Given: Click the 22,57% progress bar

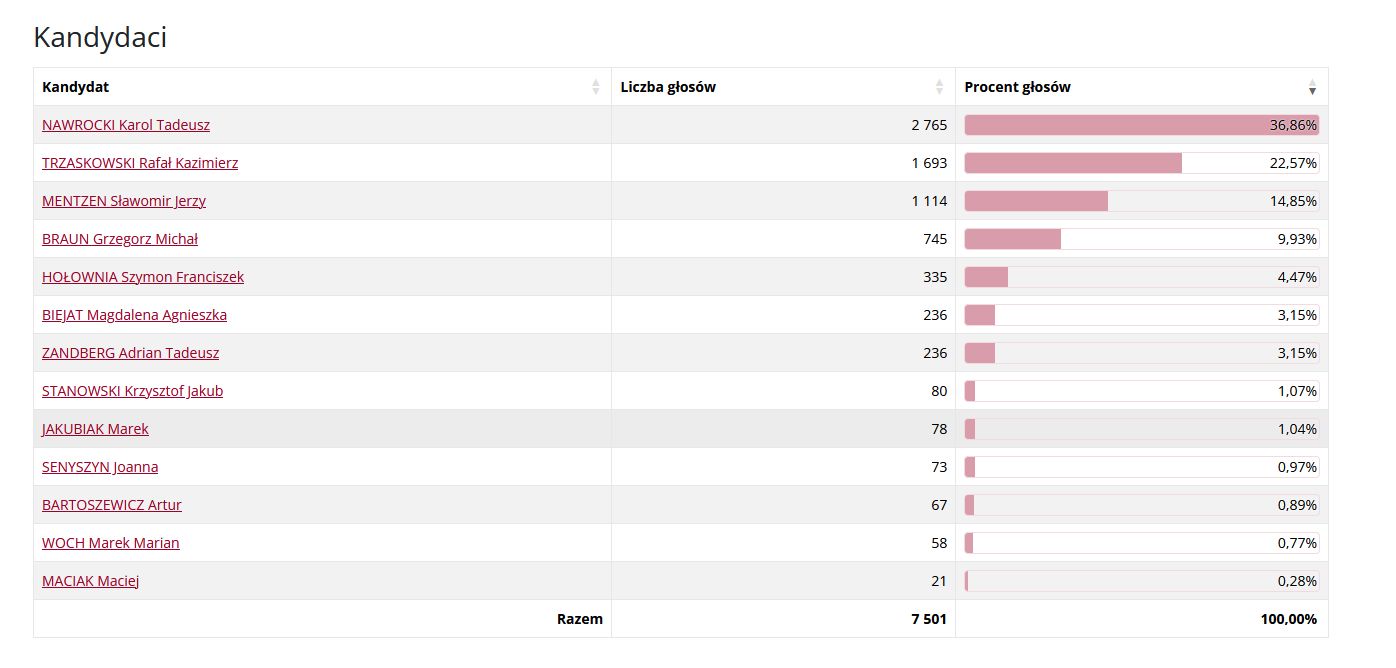Looking at the screenshot, I should point(1141,163).
